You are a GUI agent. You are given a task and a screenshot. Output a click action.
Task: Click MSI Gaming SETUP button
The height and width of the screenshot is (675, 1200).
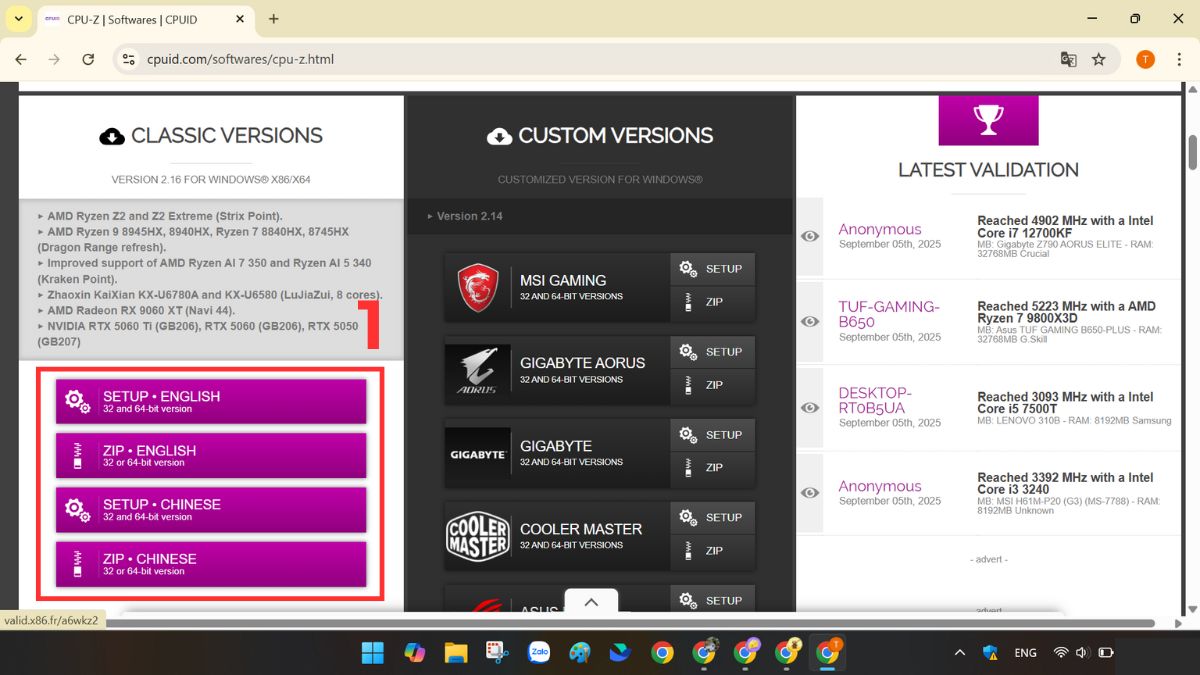712,269
